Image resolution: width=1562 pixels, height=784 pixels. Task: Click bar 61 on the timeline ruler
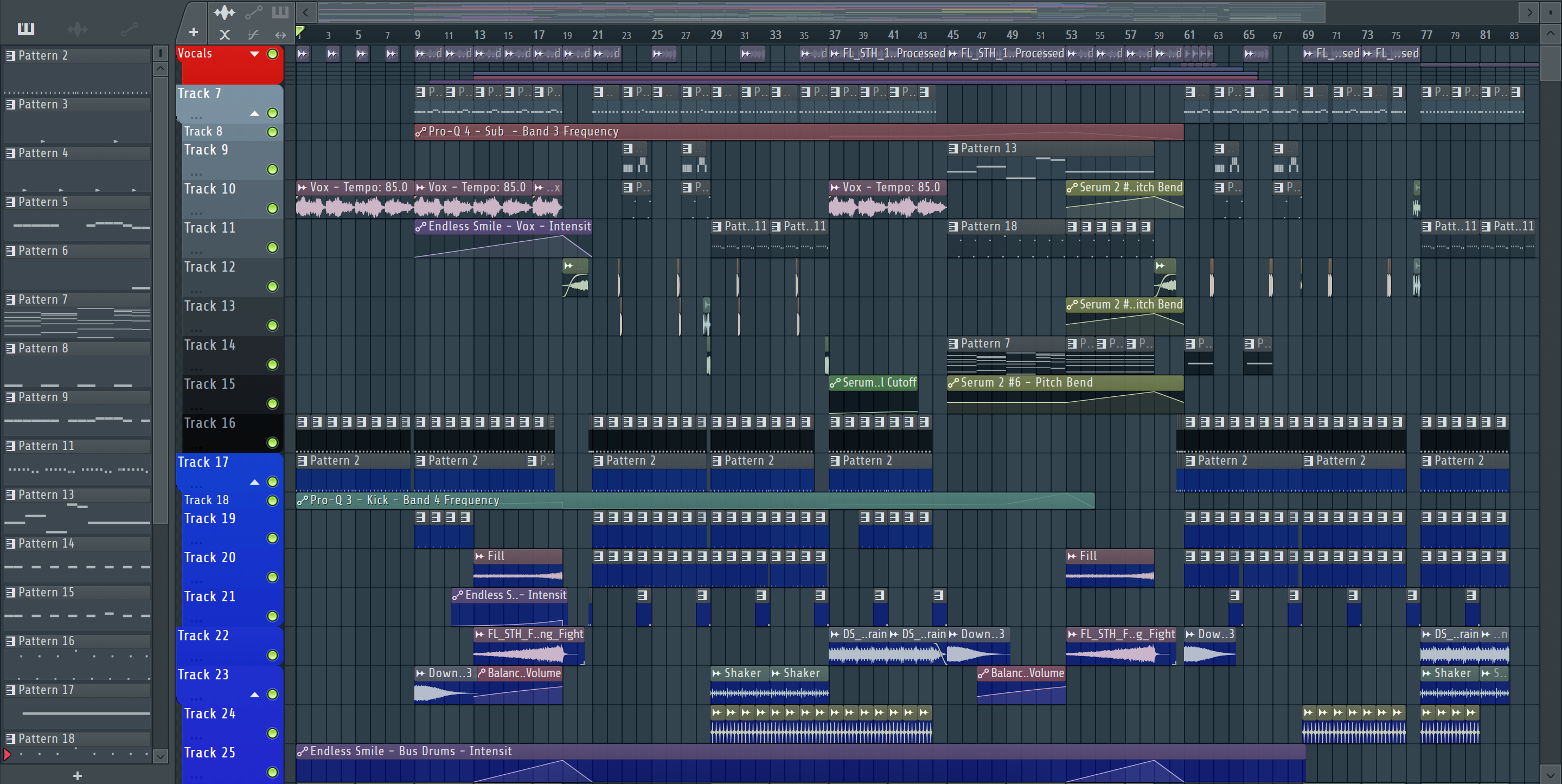tap(1190, 35)
